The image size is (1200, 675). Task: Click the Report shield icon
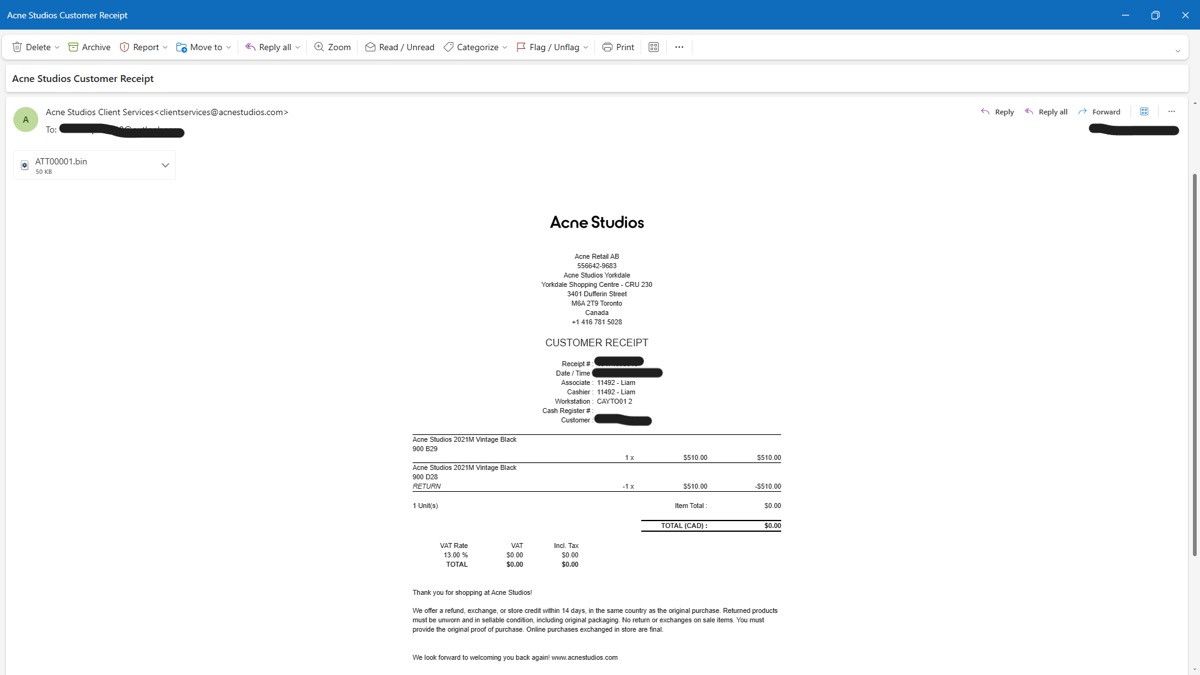coord(125,47)
